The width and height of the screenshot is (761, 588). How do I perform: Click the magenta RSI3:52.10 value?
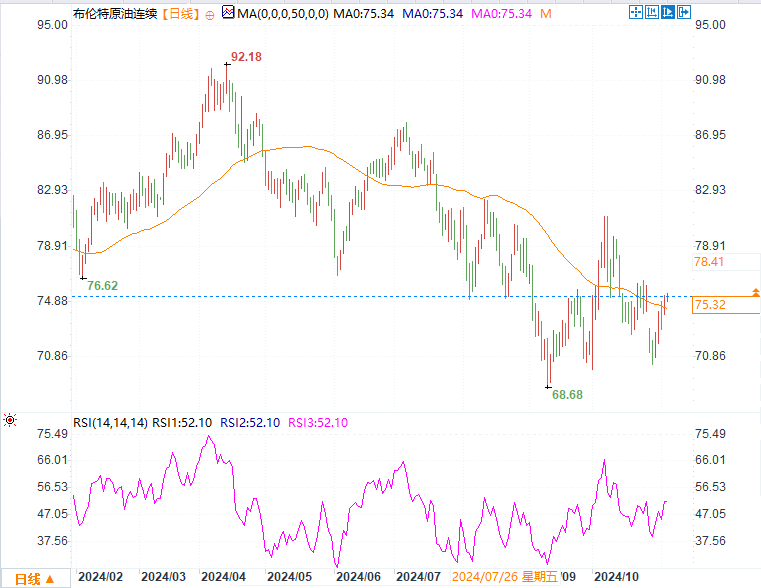click(318, 423)
